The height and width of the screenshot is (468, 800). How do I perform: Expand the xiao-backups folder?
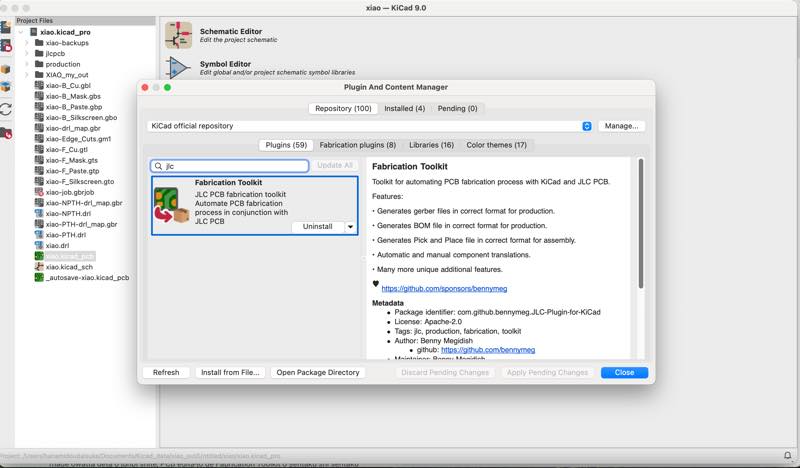27,43
